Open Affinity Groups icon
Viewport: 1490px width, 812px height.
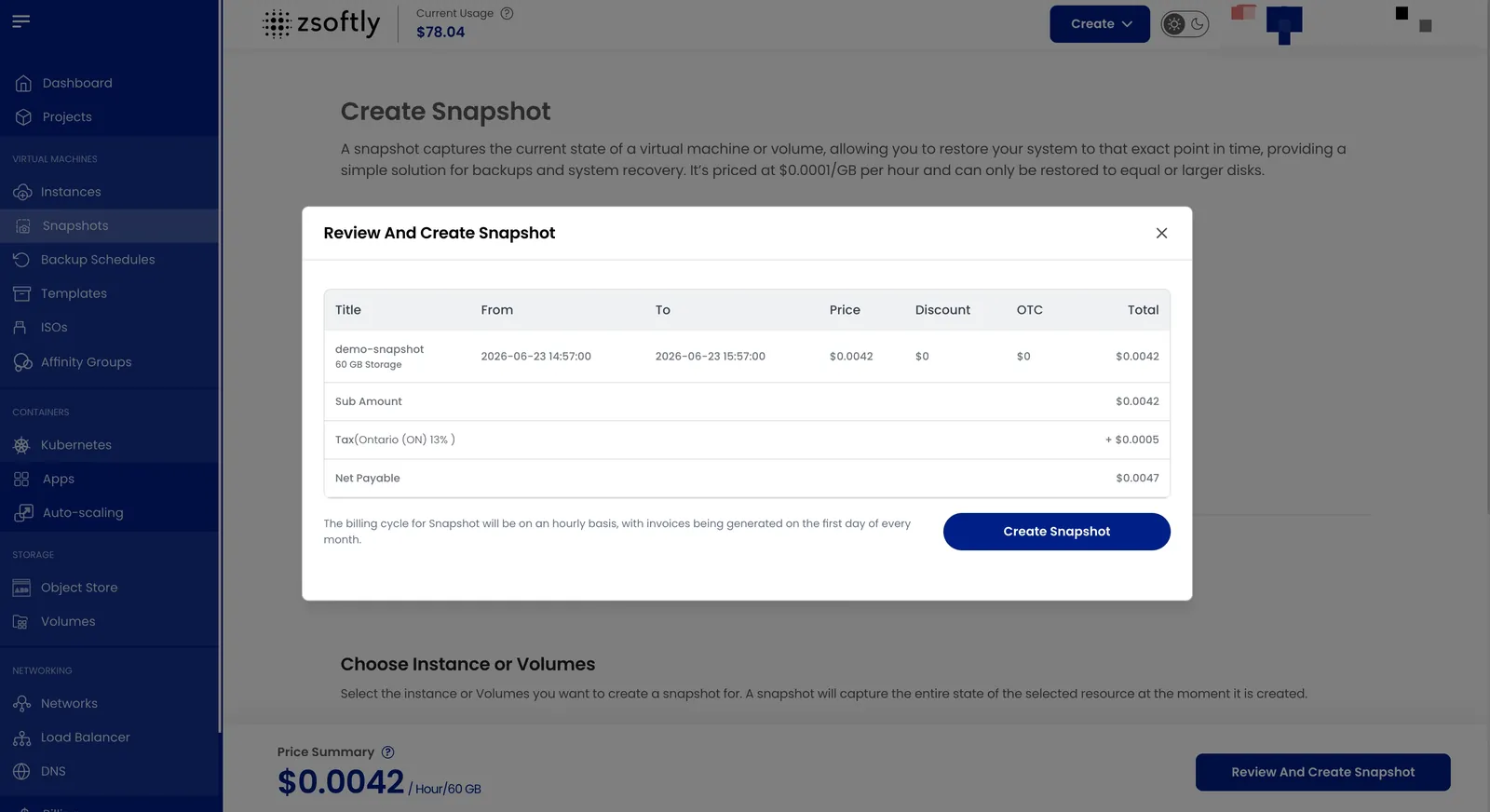(x=22, y=362)
